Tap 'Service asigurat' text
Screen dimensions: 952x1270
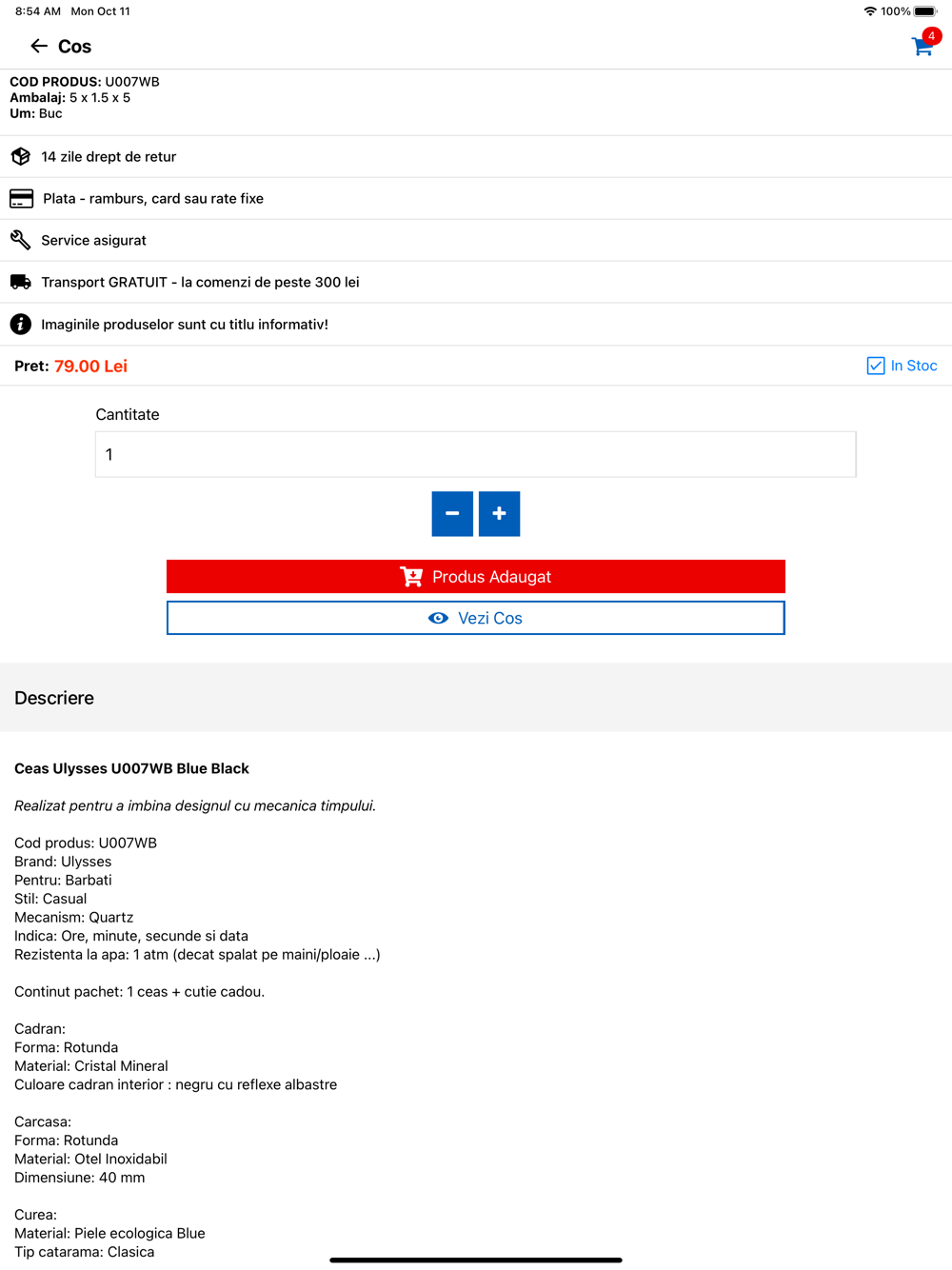point(93,240)
